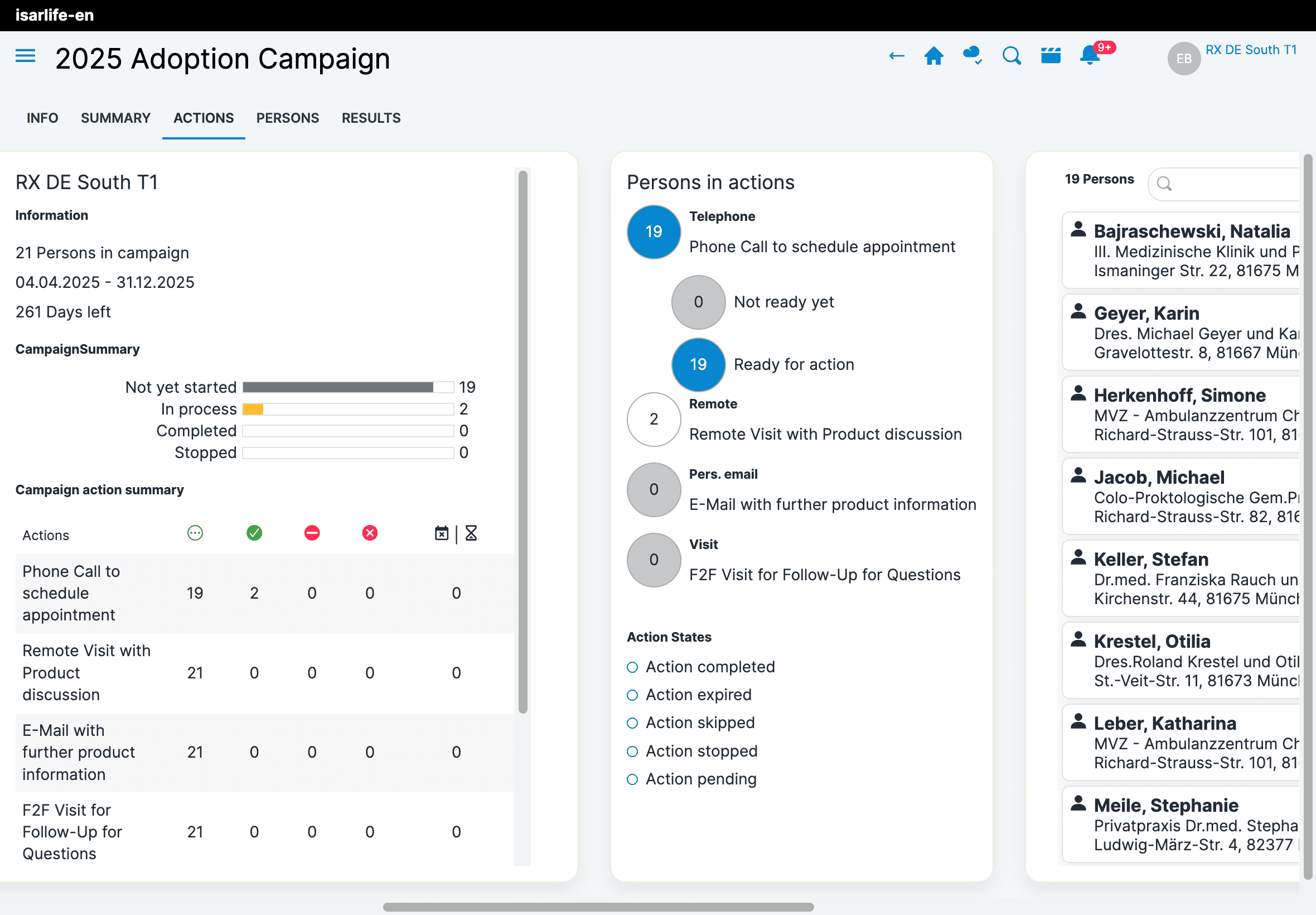Select the Action expired state

(632, 695)
